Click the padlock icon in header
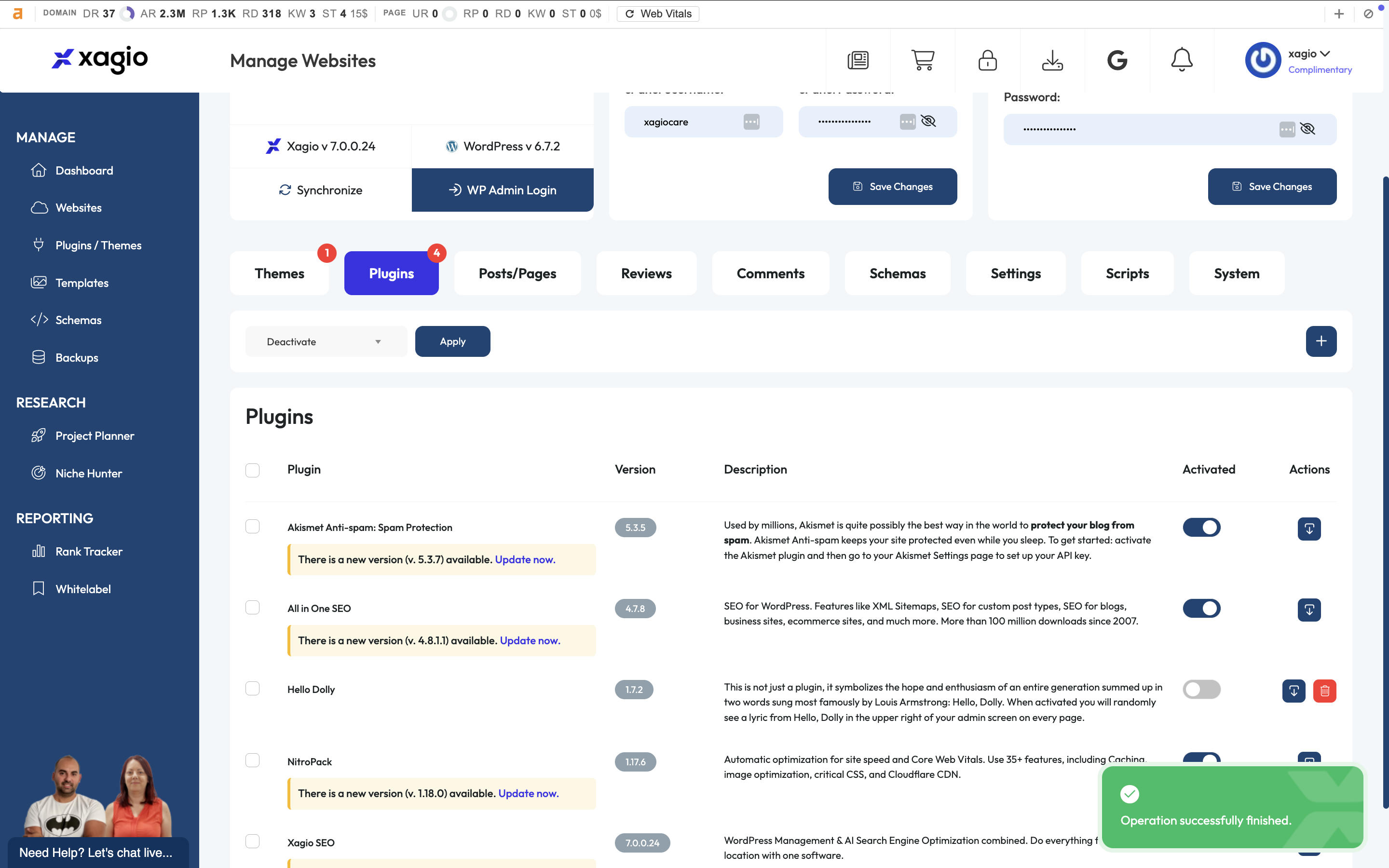 pyautogui.click(x=987, y=60)
